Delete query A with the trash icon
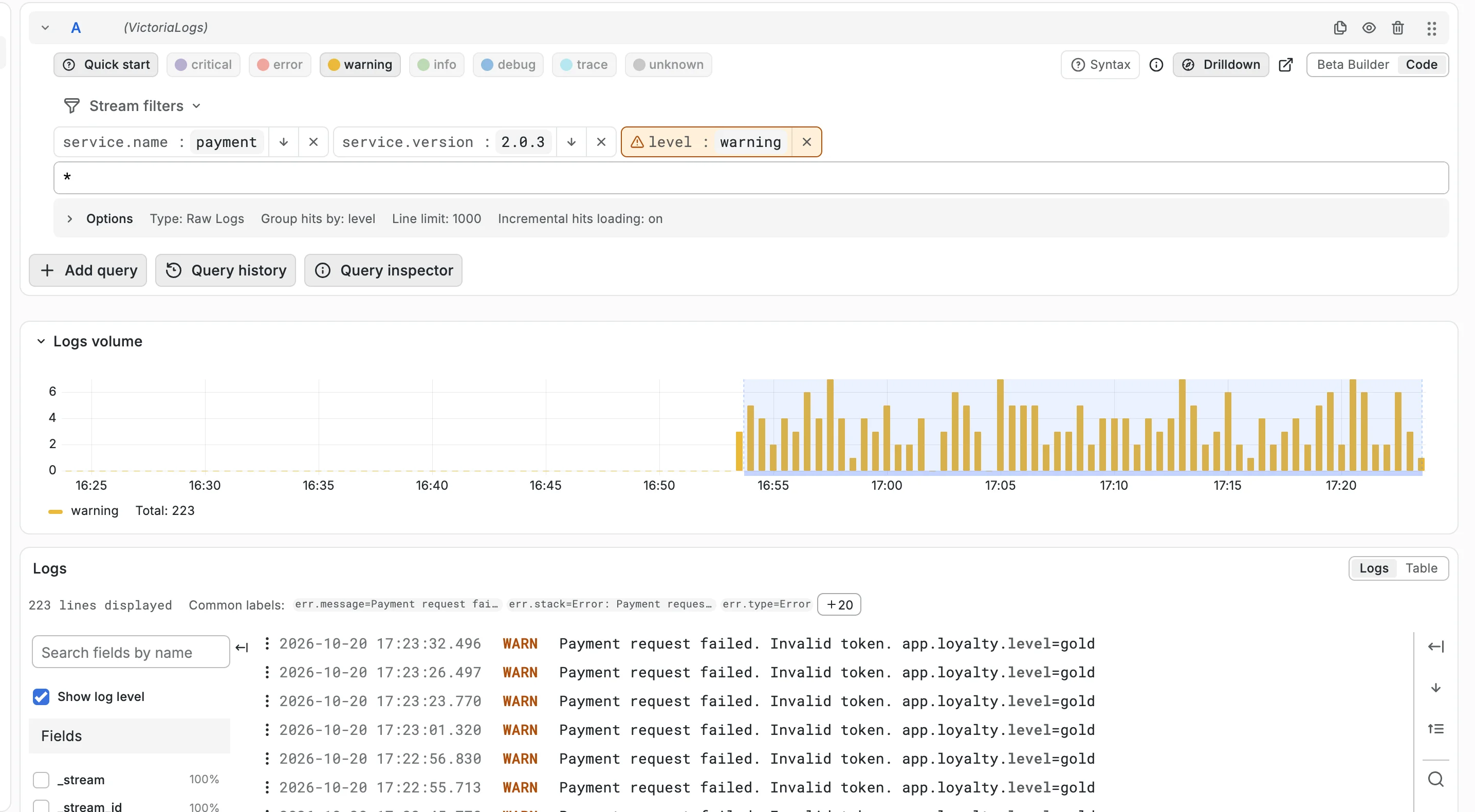The image size is (1475, 812). pos(1398,27)
